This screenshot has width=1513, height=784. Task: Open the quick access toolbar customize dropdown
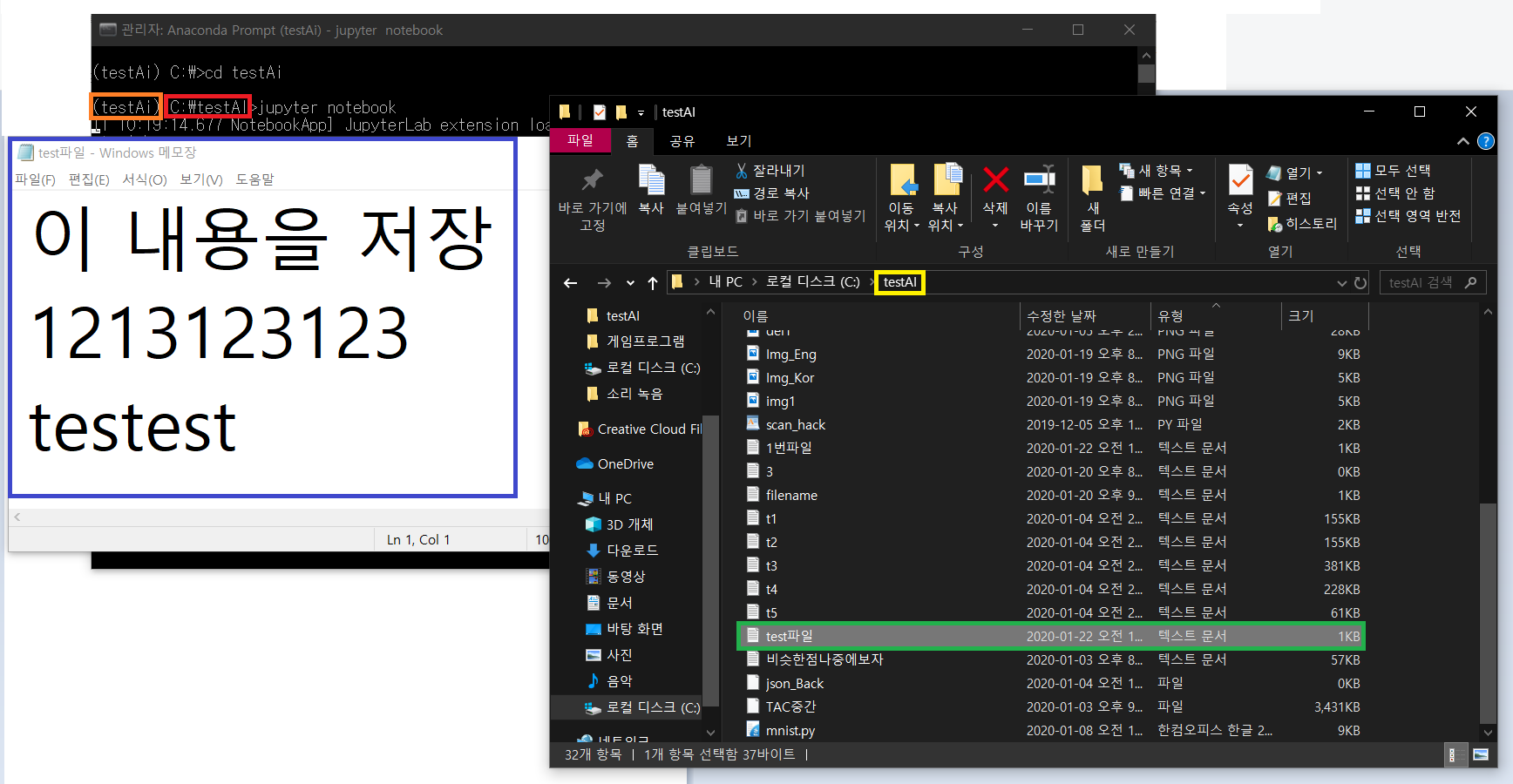[641, 113]
